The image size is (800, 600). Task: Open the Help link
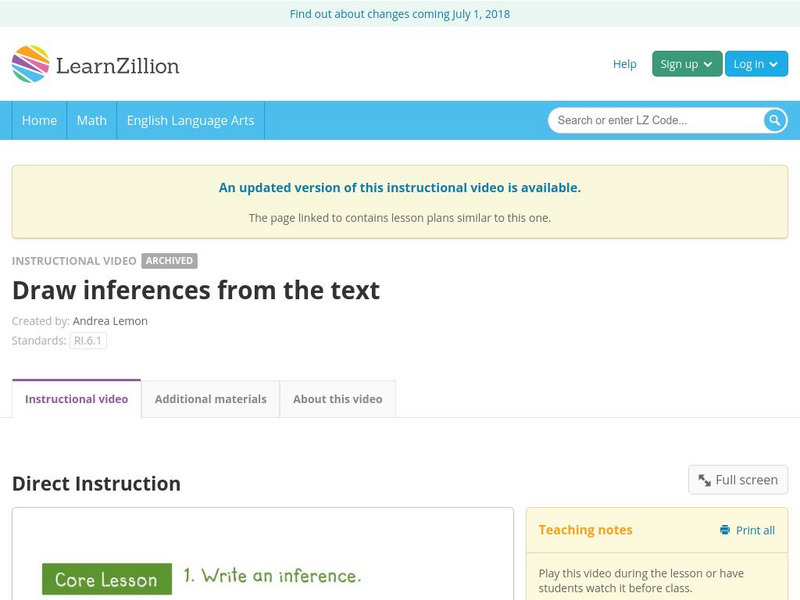coord(624,64)
